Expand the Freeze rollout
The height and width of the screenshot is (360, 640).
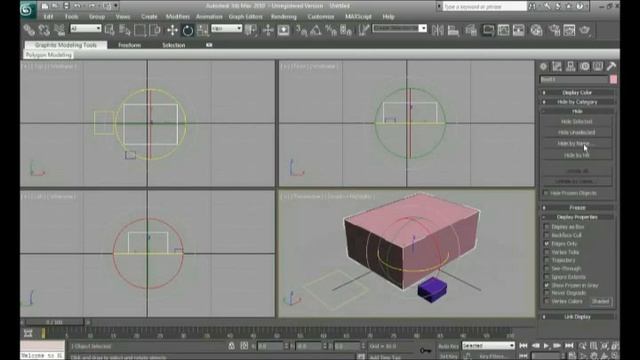577,208
